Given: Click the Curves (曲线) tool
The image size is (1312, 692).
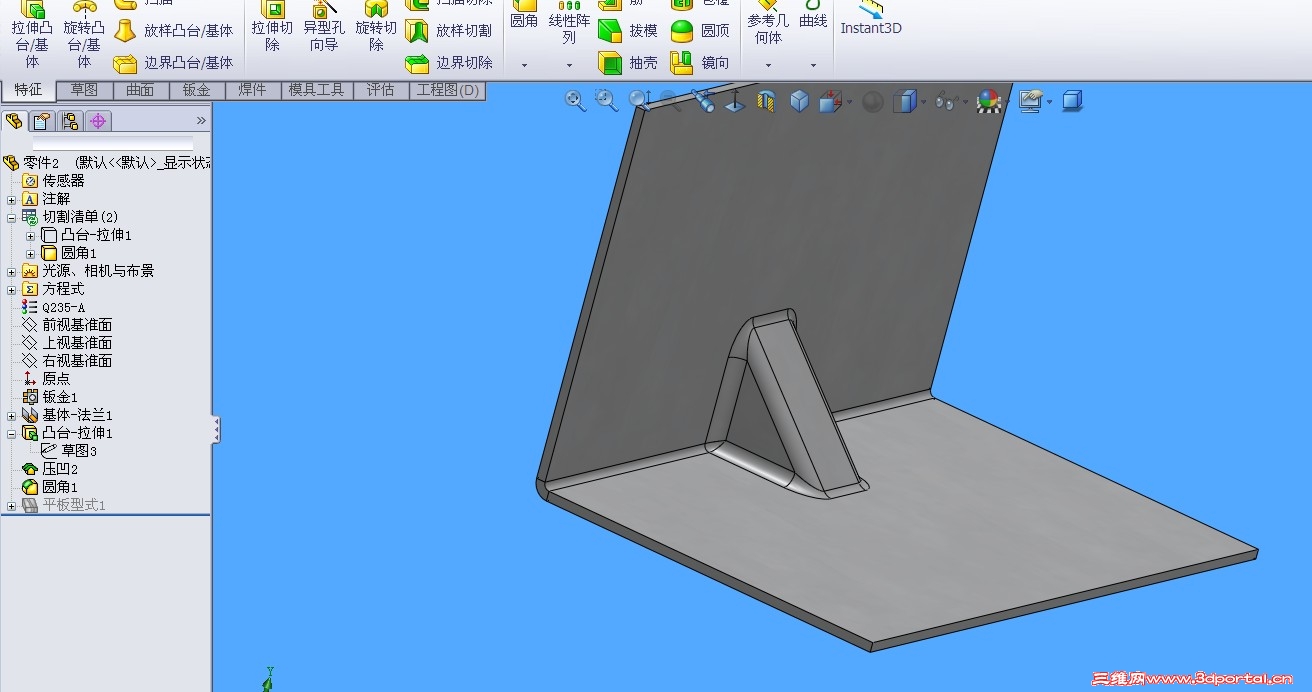Looking at the screenshot, I should [813, 14].
